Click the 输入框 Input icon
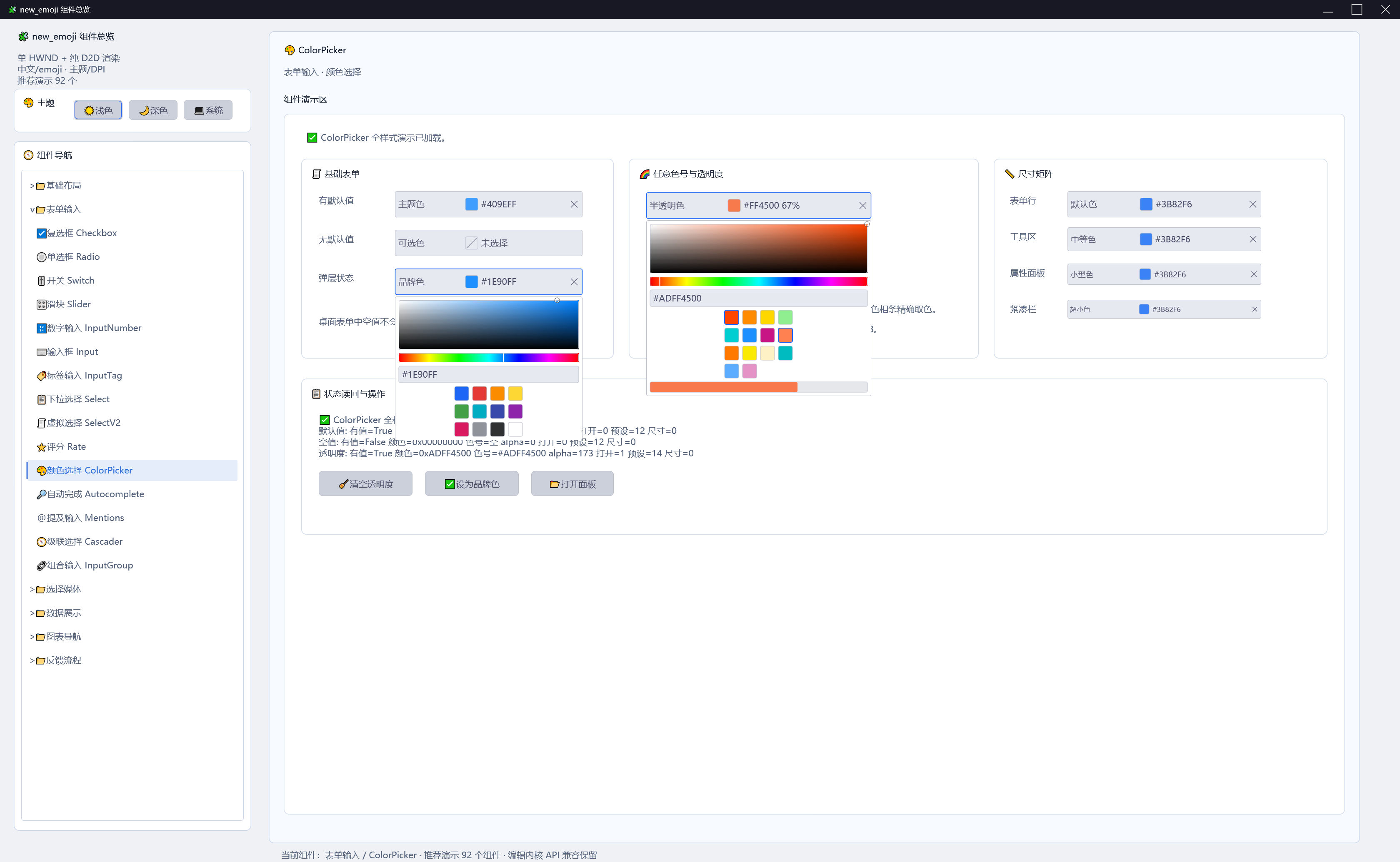 tap(42, 352)
